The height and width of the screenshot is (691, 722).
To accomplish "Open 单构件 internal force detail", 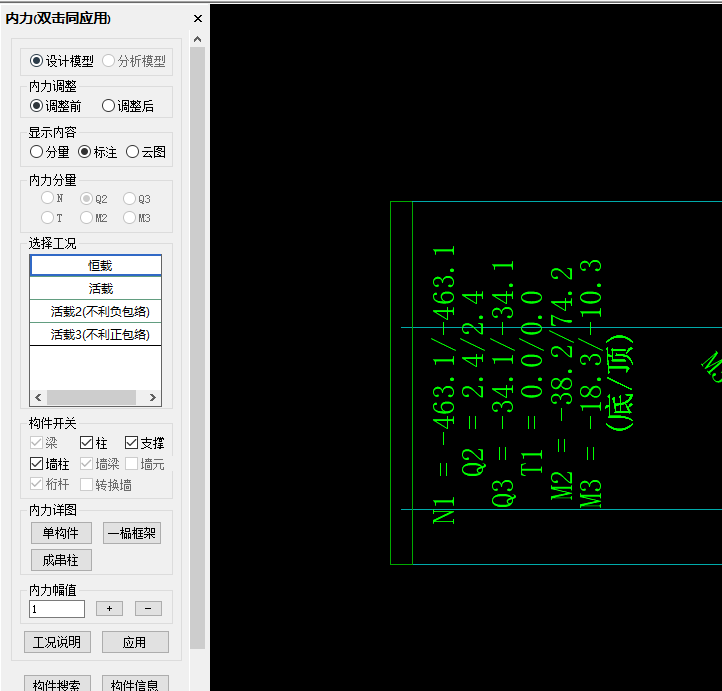I will point(61,533).
